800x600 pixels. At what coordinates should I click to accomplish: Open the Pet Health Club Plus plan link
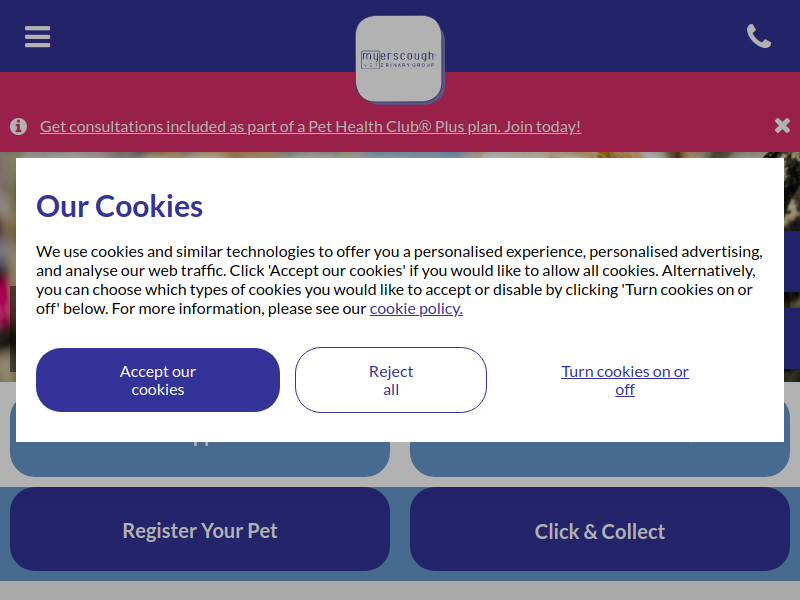tap(310, 127)
